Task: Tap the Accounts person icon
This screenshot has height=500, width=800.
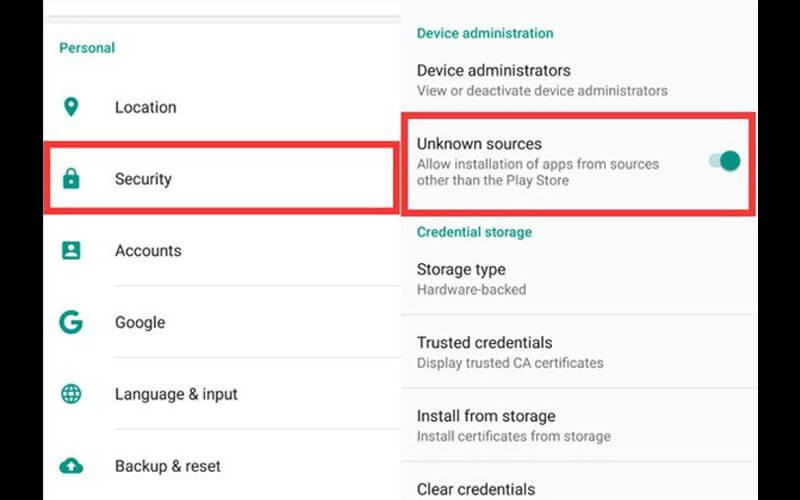Action: coord(71,251)
